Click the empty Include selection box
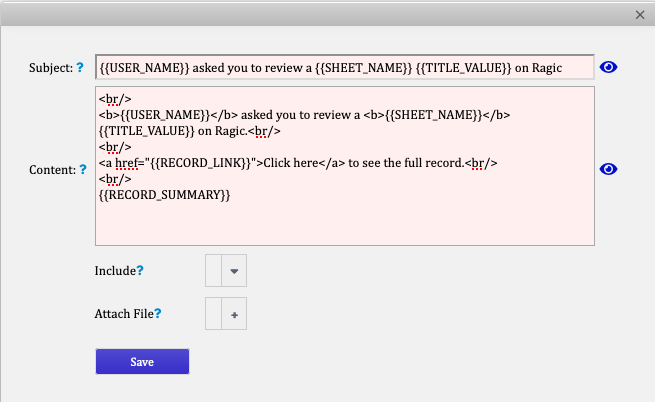 213,271
